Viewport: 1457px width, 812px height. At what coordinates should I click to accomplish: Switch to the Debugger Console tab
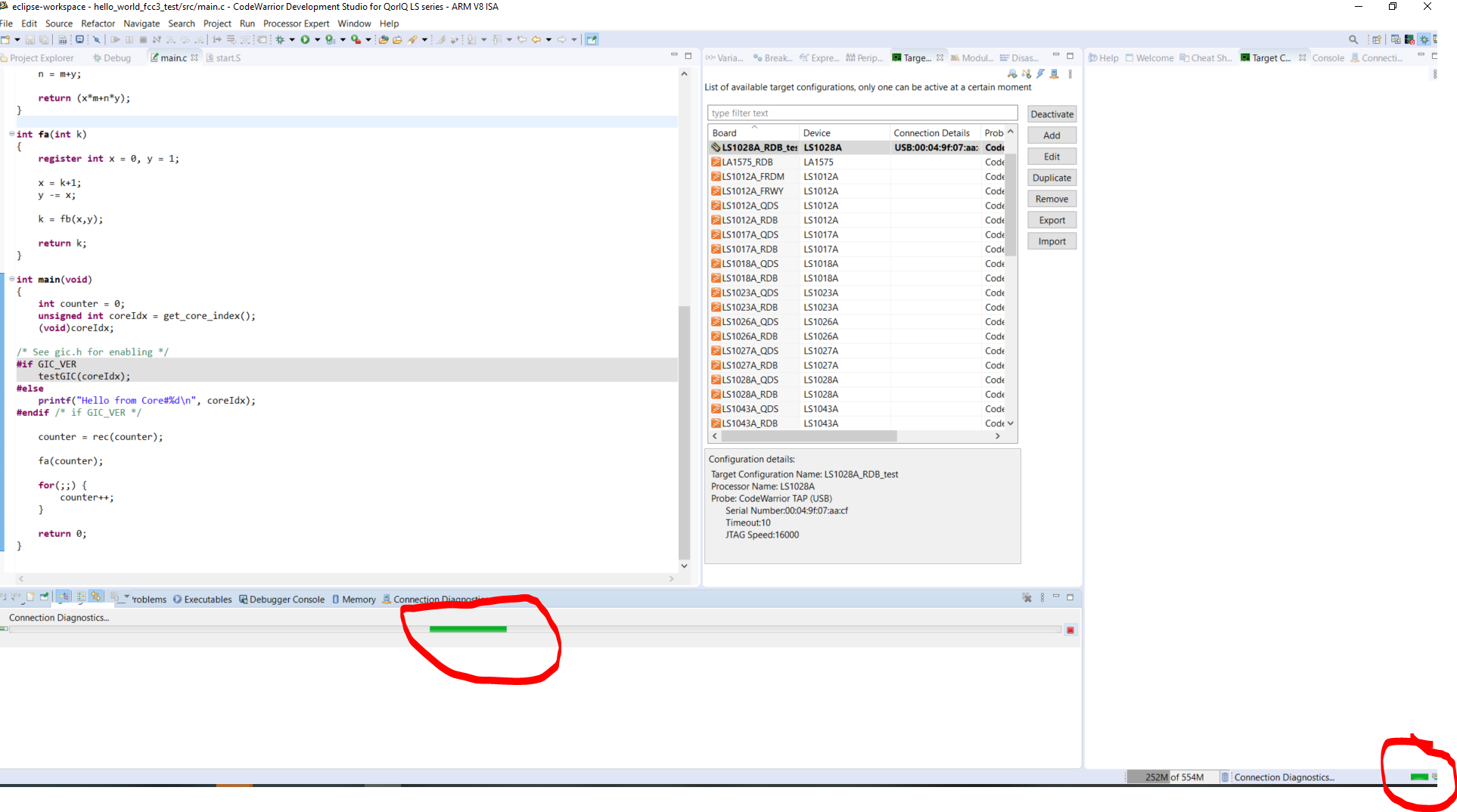point(286,600)
